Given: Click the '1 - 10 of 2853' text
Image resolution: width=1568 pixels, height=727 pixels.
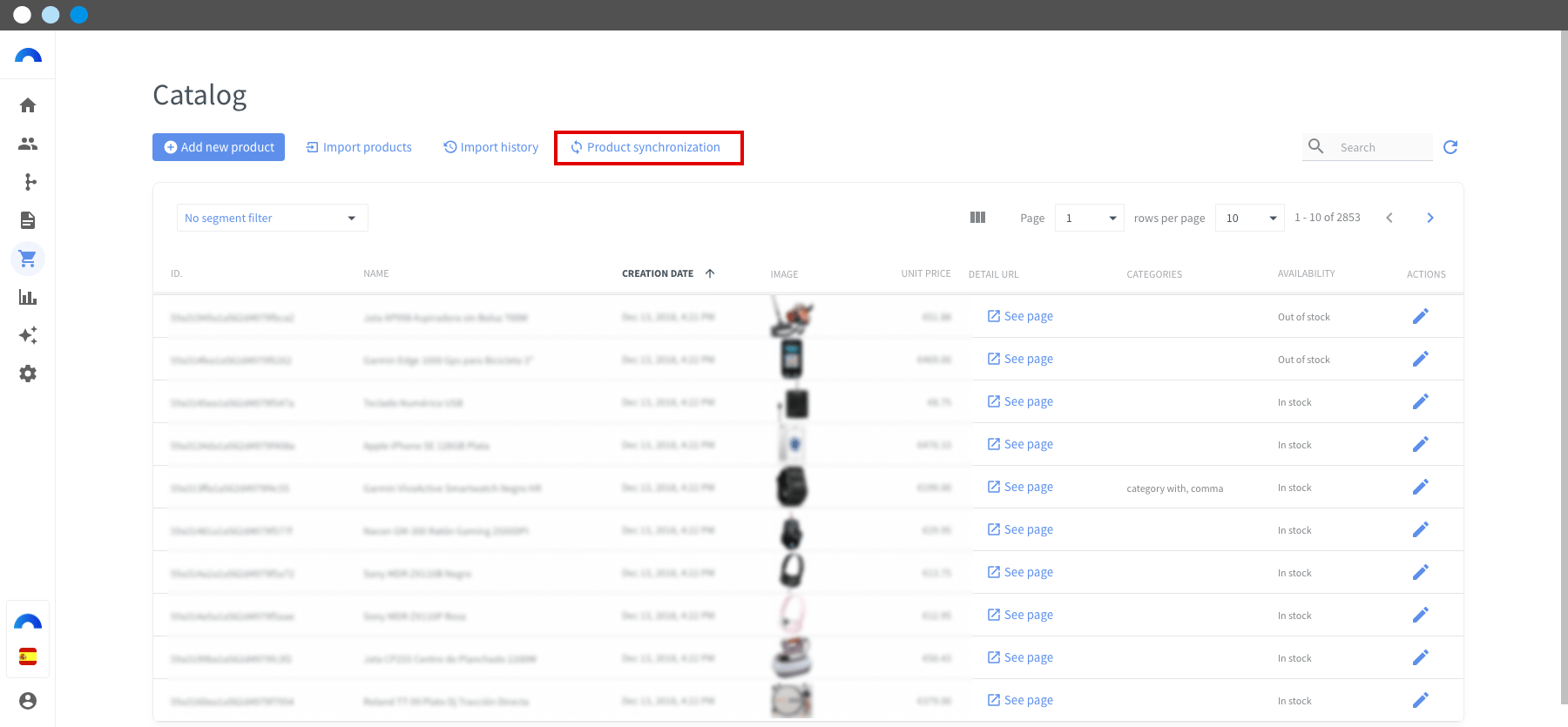Looking at the screenshot, I should point(1327,218).
